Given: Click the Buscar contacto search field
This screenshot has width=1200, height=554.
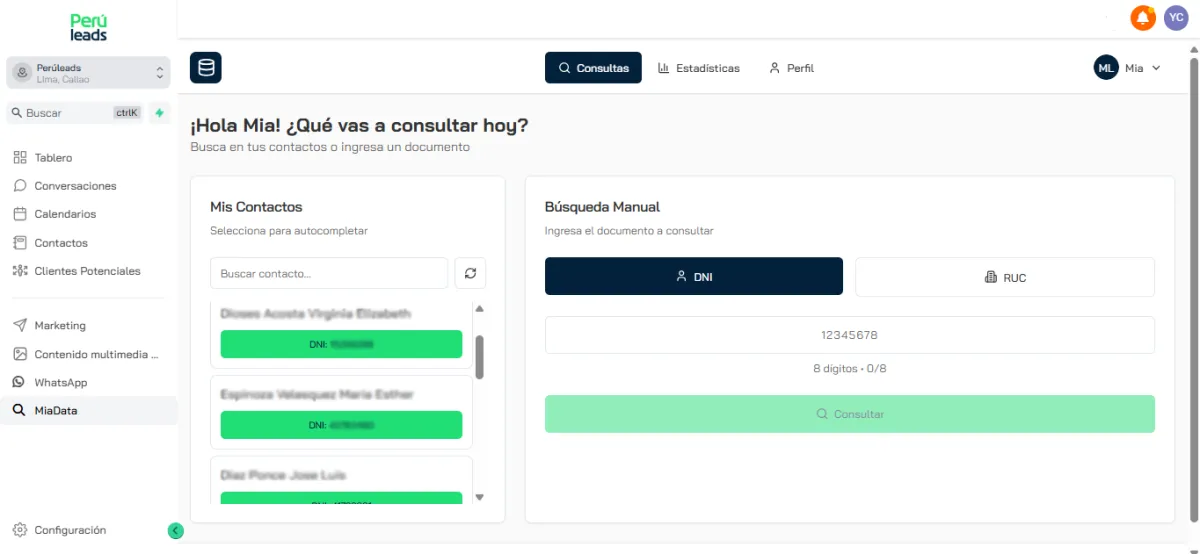Looking at the screenshot, I should [328, 273].
